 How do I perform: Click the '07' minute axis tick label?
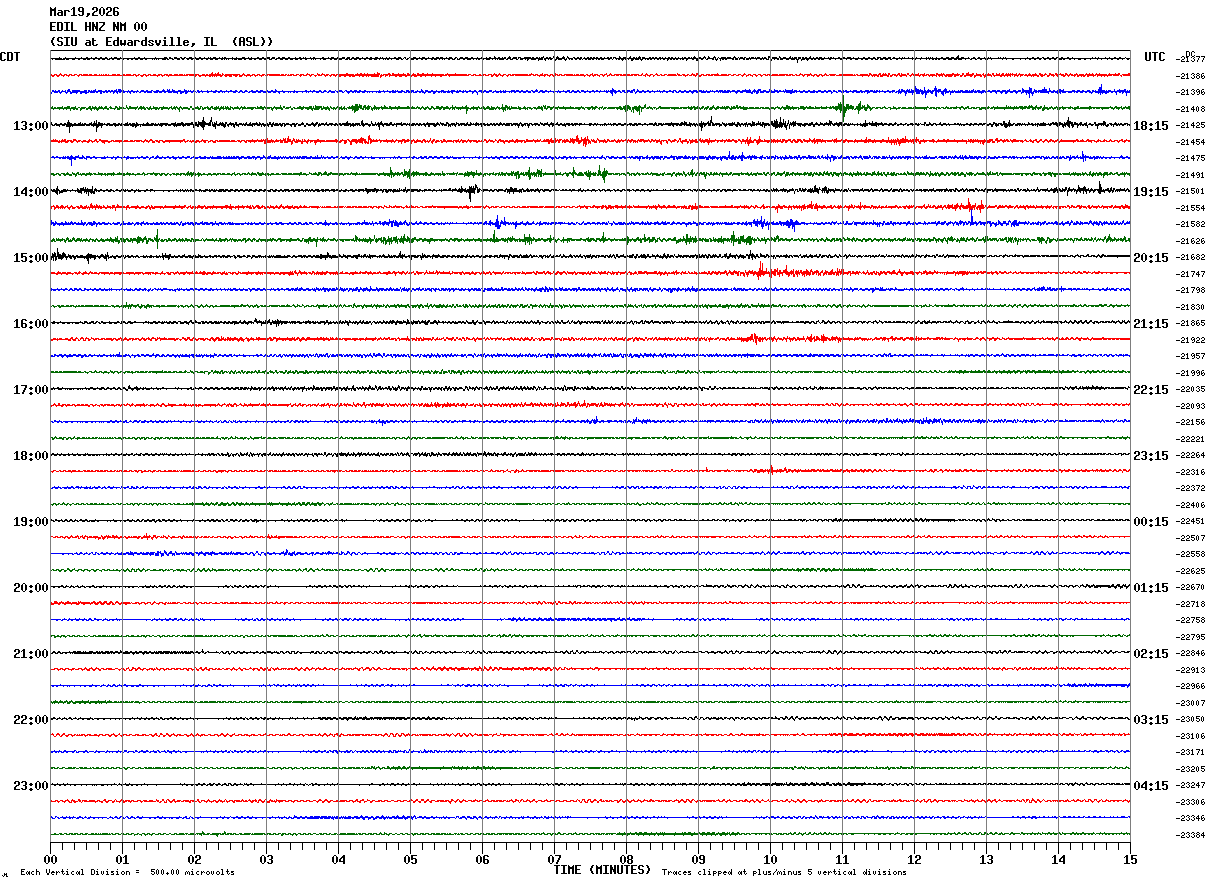coord(554,859)
